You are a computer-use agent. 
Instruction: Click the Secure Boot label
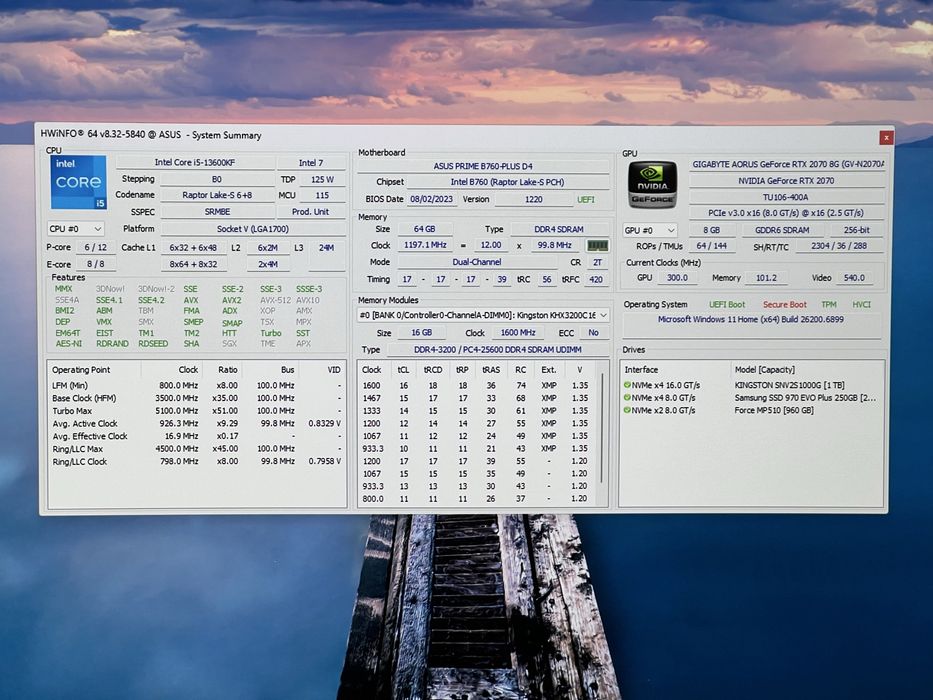pos(785,305)
